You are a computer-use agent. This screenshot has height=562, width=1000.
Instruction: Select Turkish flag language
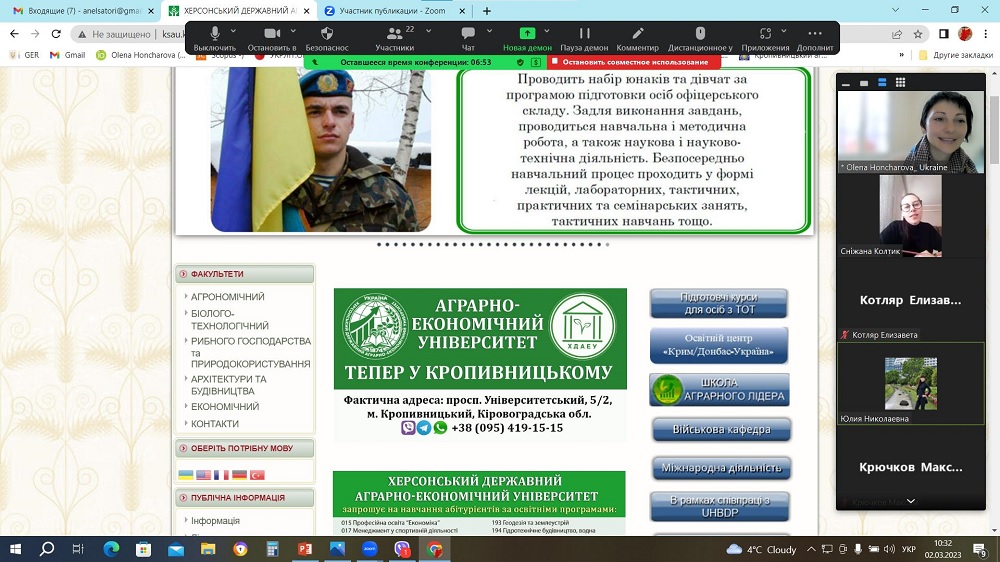(x=257, y=475)
